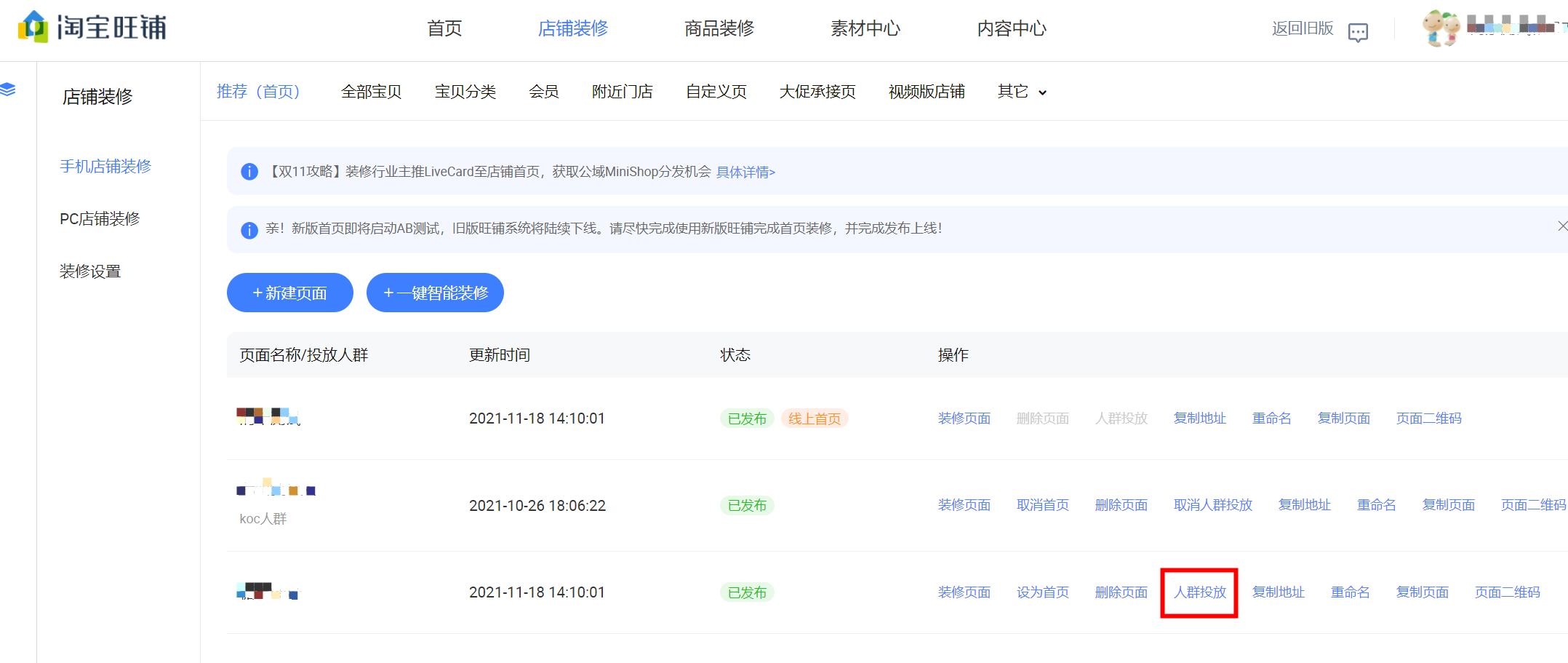The height and width of the screenshot is (663, 1568).
Task: Click 取消人群投放 link
Action: point(1213,505)
